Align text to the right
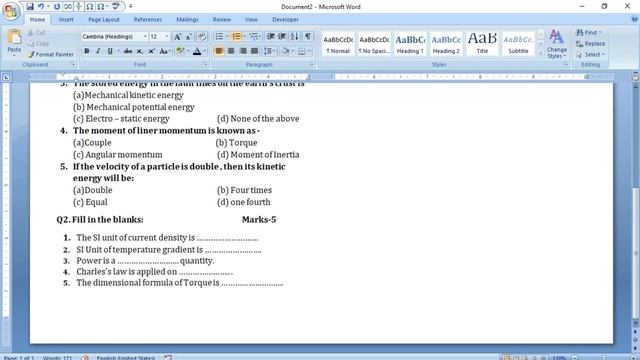The image size is (640, 360). click(x=243, y=51)
